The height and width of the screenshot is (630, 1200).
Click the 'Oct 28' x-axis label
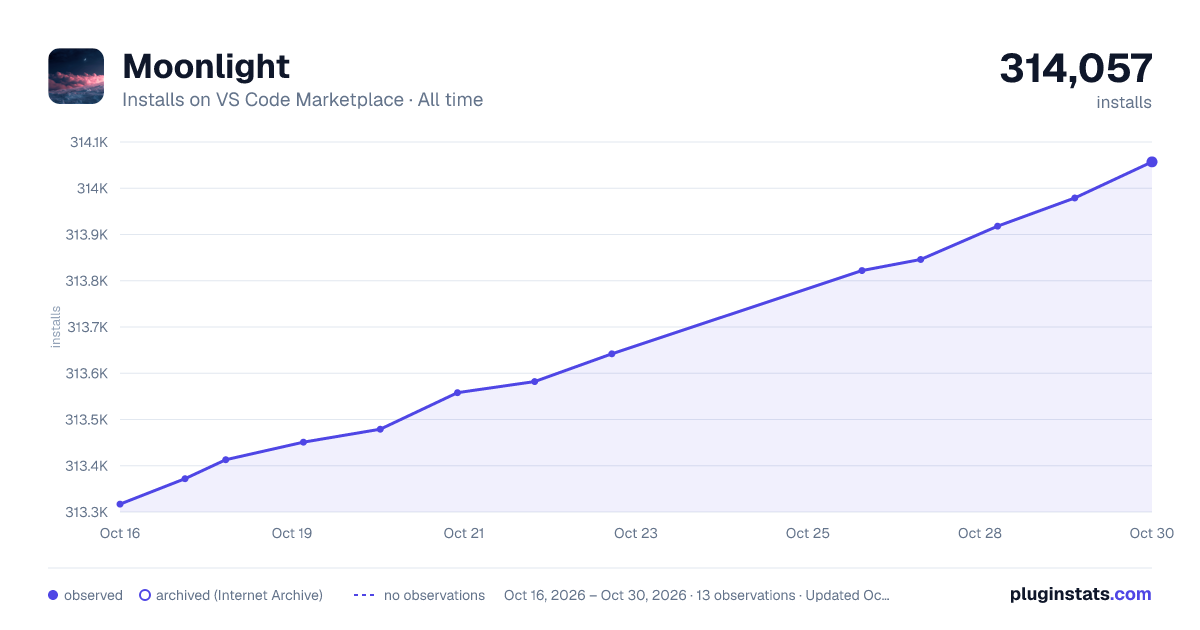pyautogui.click(x=980, y=533)
